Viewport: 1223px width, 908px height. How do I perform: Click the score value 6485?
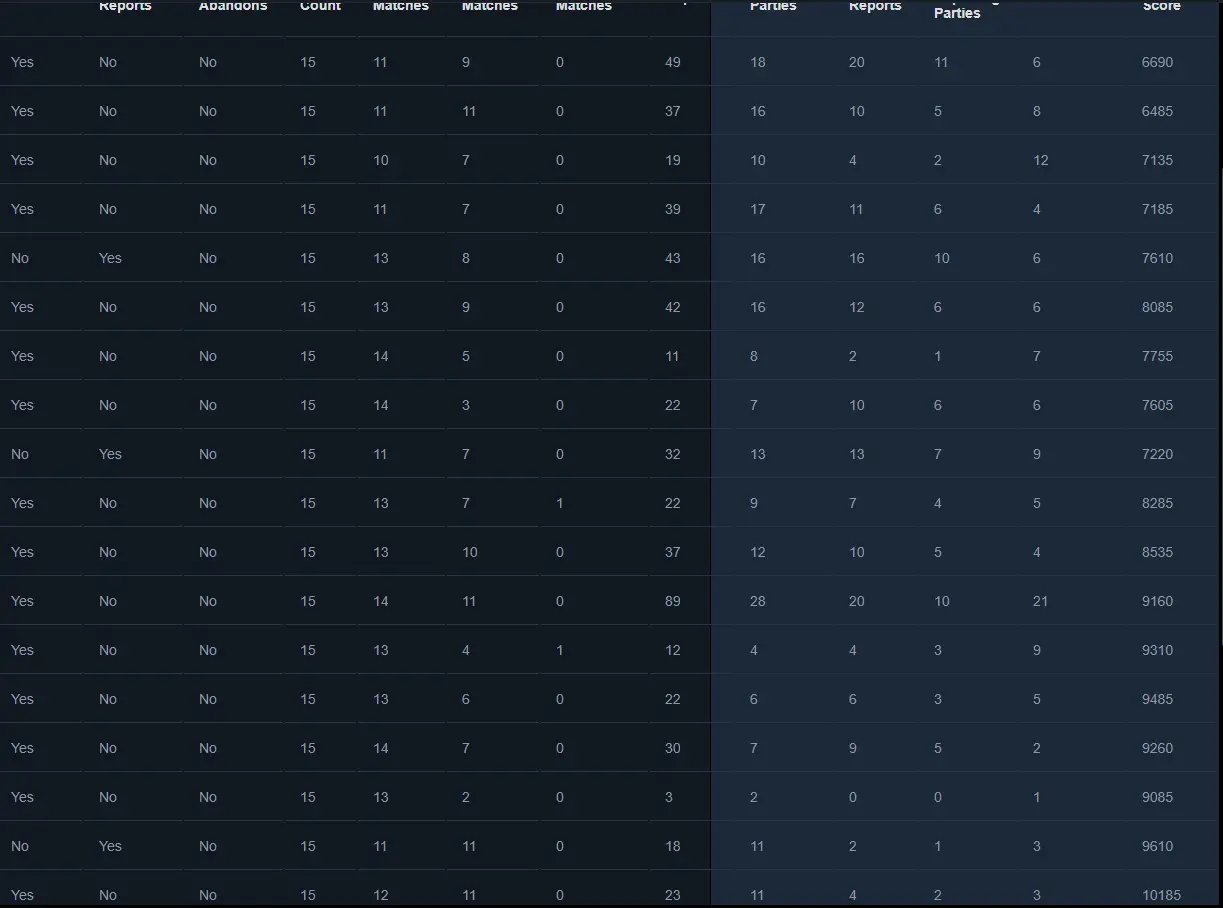tap(1157, 111)
